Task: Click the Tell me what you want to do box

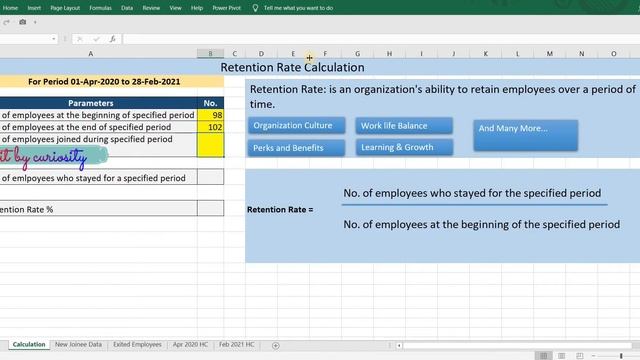Action: [298, 8]
